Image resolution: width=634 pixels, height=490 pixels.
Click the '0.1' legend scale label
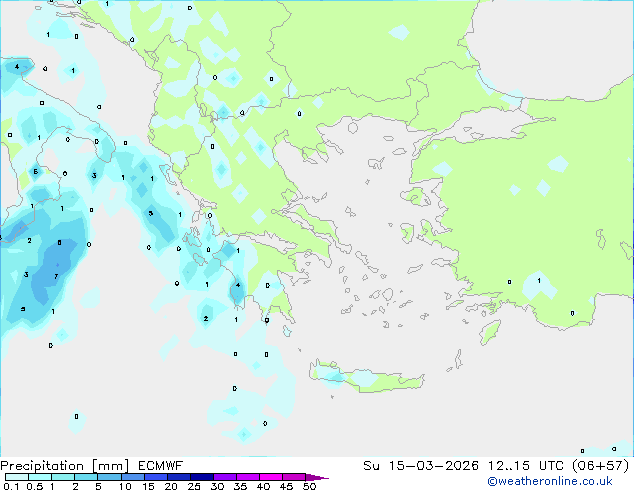pos(11,486)
